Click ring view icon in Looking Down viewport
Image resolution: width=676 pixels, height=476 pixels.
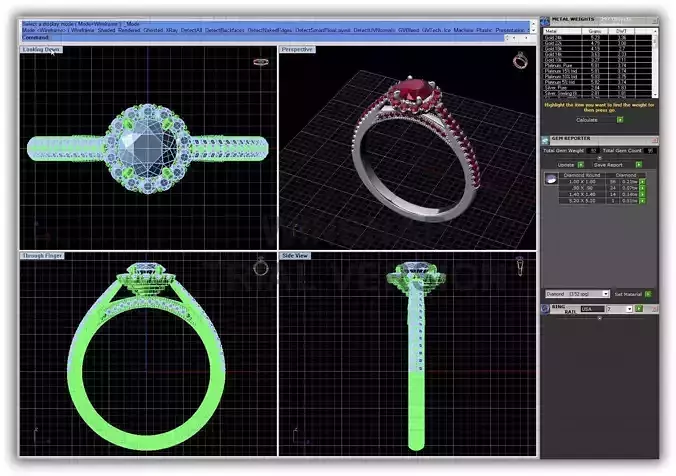tap(261, 62)
